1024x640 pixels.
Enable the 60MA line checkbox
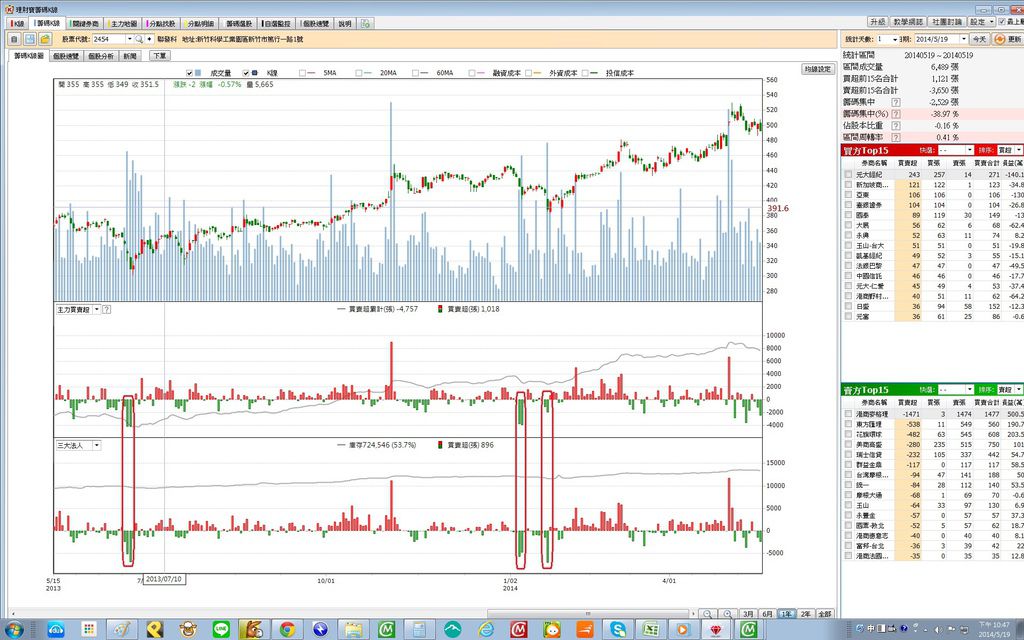click(415, 73)
